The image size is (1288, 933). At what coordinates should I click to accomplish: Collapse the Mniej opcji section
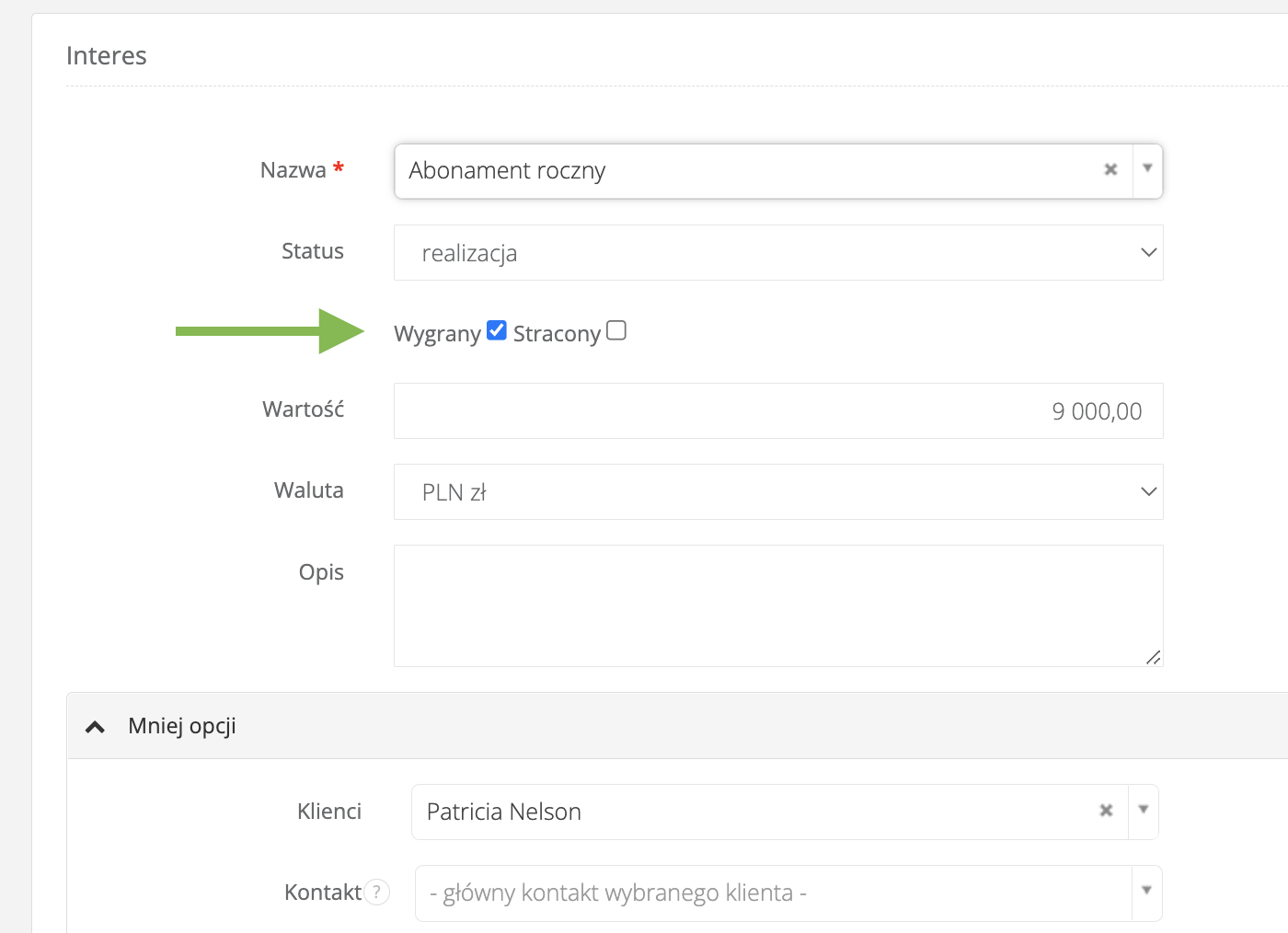(x=182, y=726)
